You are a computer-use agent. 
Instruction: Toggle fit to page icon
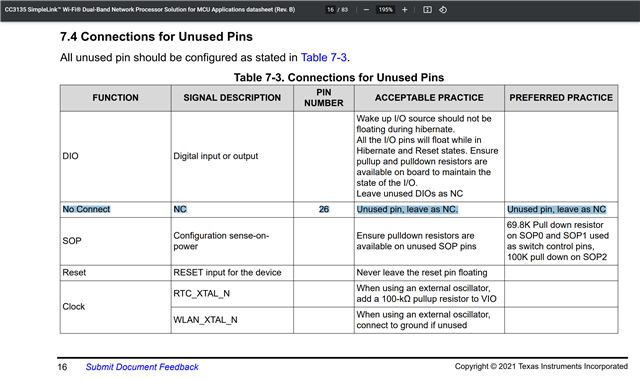[x=427, y=9]
